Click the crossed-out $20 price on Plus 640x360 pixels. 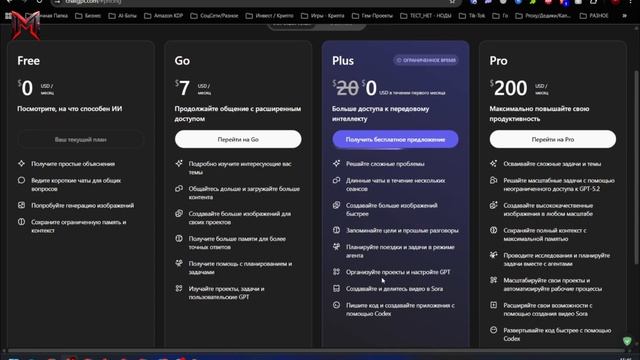coord(345,88)
